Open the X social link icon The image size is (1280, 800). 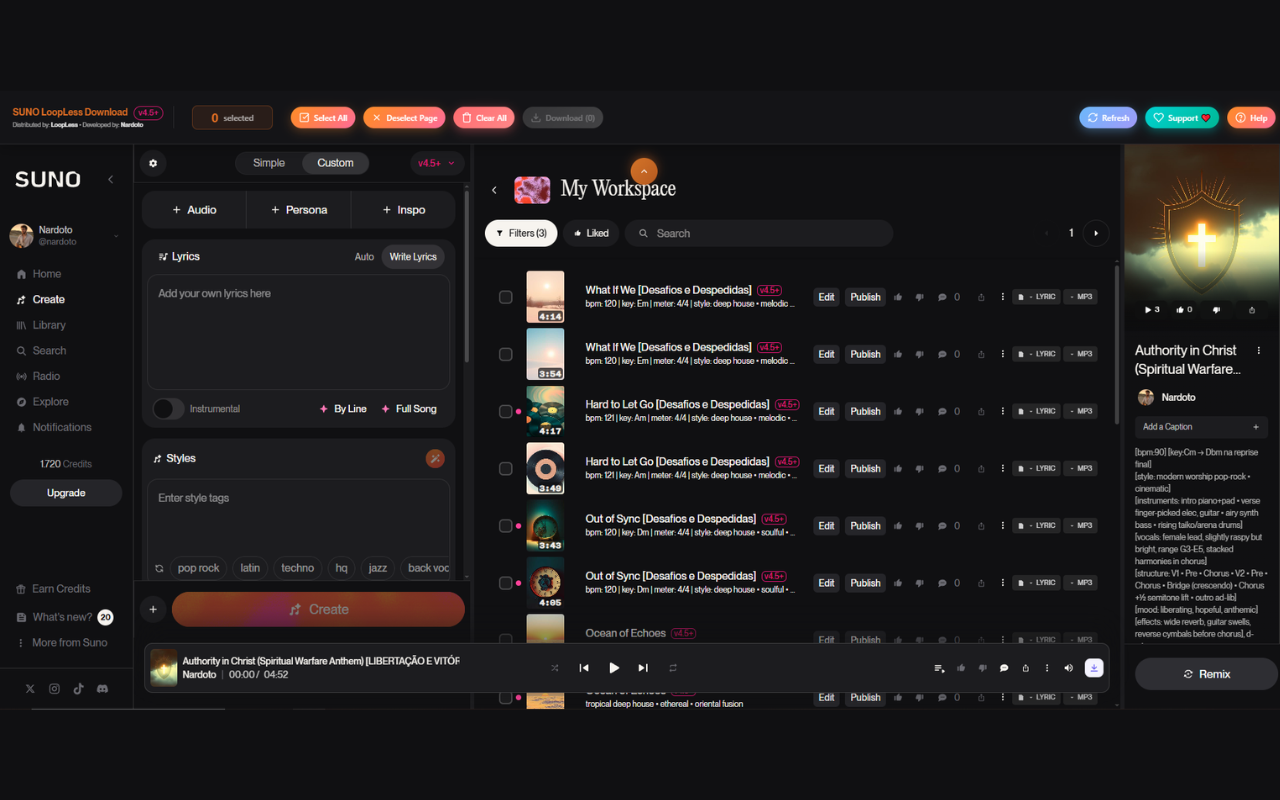tap(30, 689)
